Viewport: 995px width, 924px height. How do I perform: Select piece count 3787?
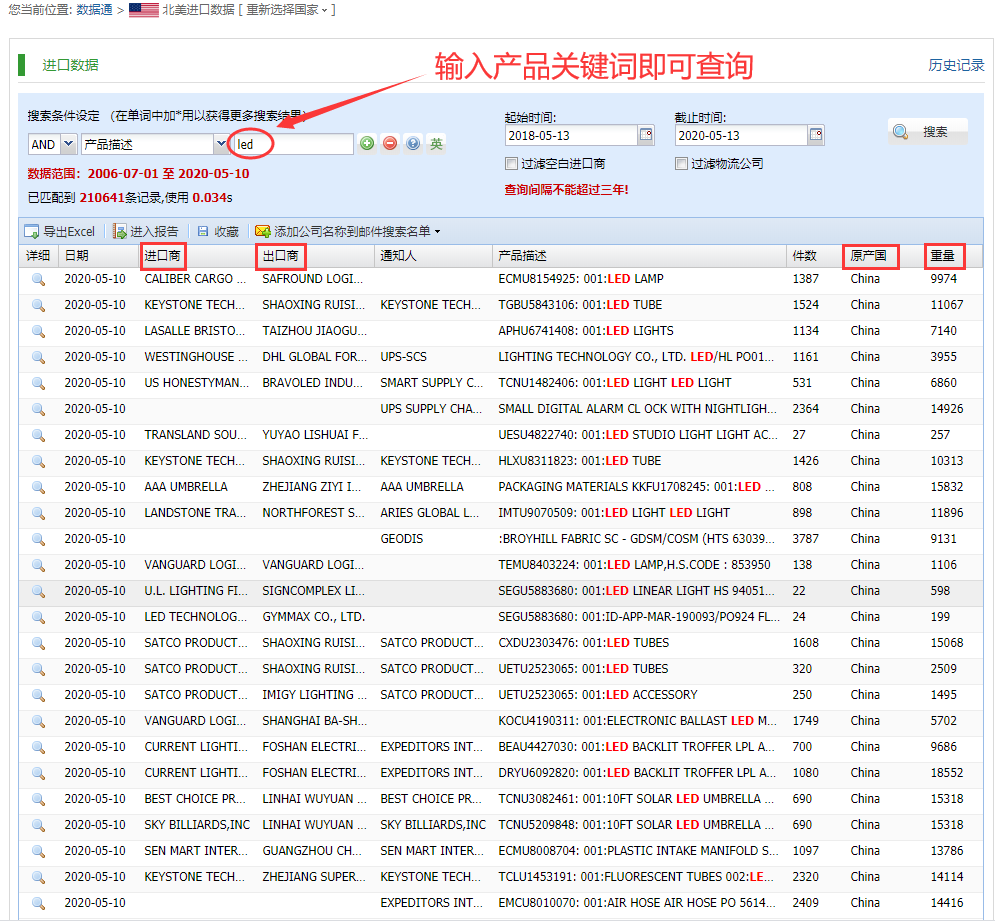[805, 539]
